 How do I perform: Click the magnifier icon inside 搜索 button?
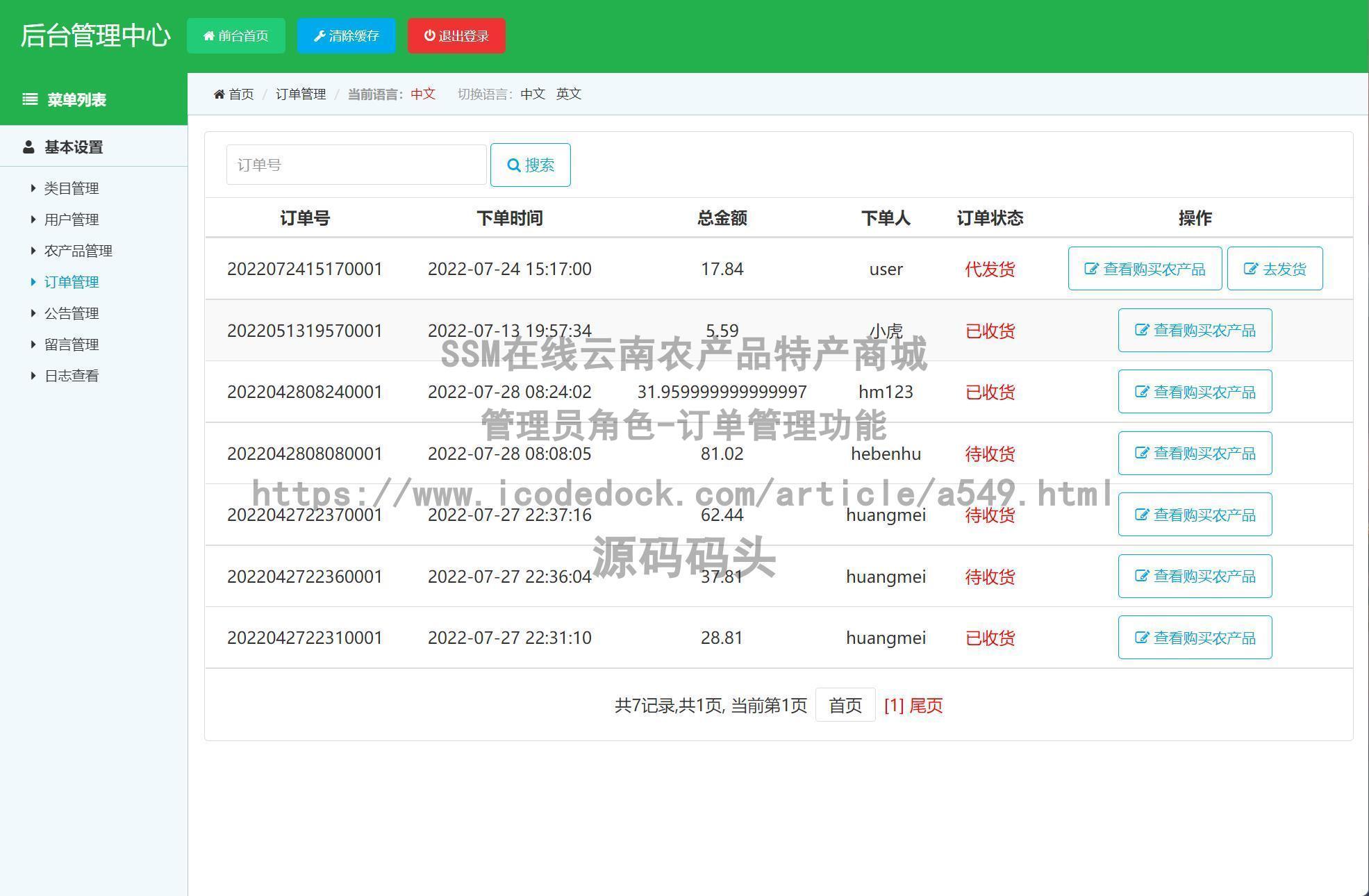pos(514,165)
